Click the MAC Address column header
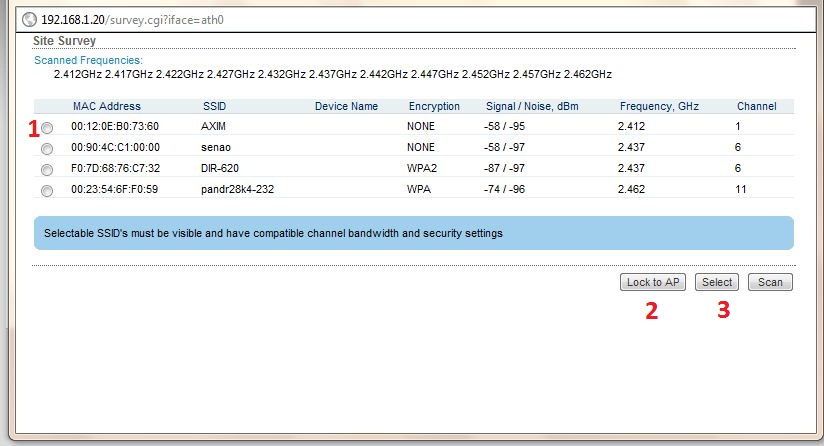This screenshot has height=446, width=824. pyautogui.click(x=106, y=106)
